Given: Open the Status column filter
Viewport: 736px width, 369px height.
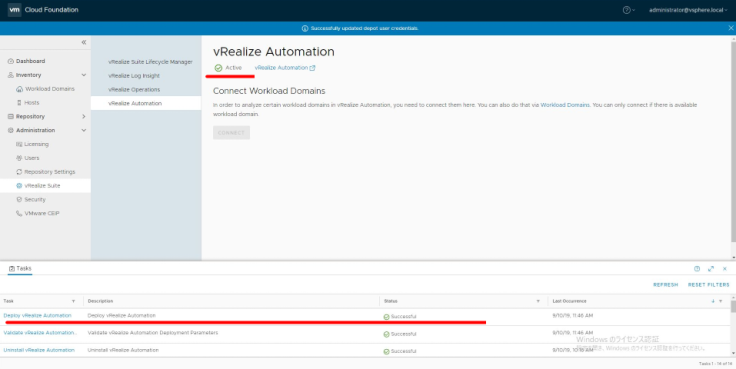Looking at the screenshot, I should point(538,301).
